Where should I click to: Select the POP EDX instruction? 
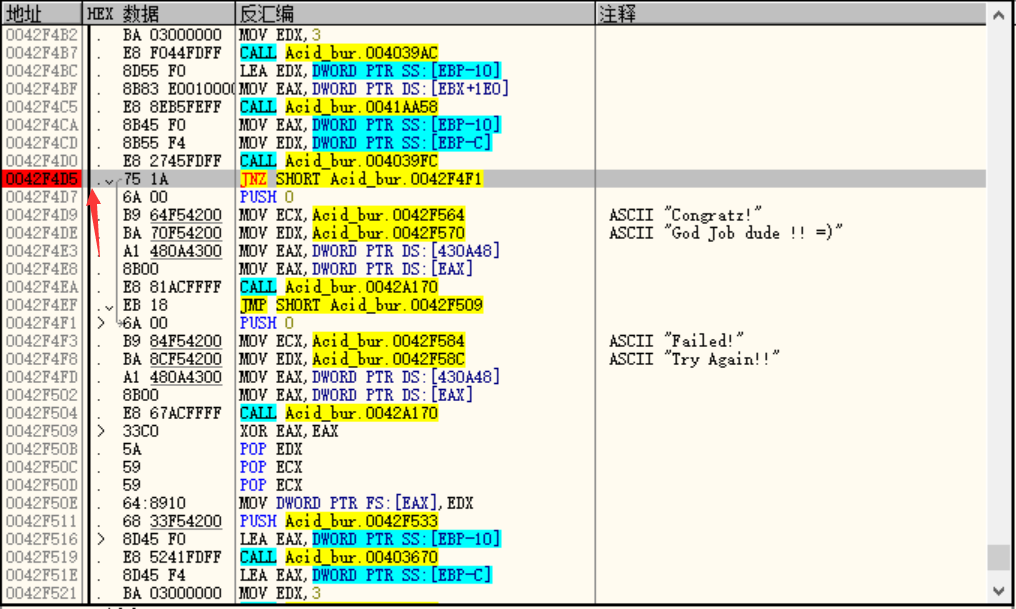(271, 450)
